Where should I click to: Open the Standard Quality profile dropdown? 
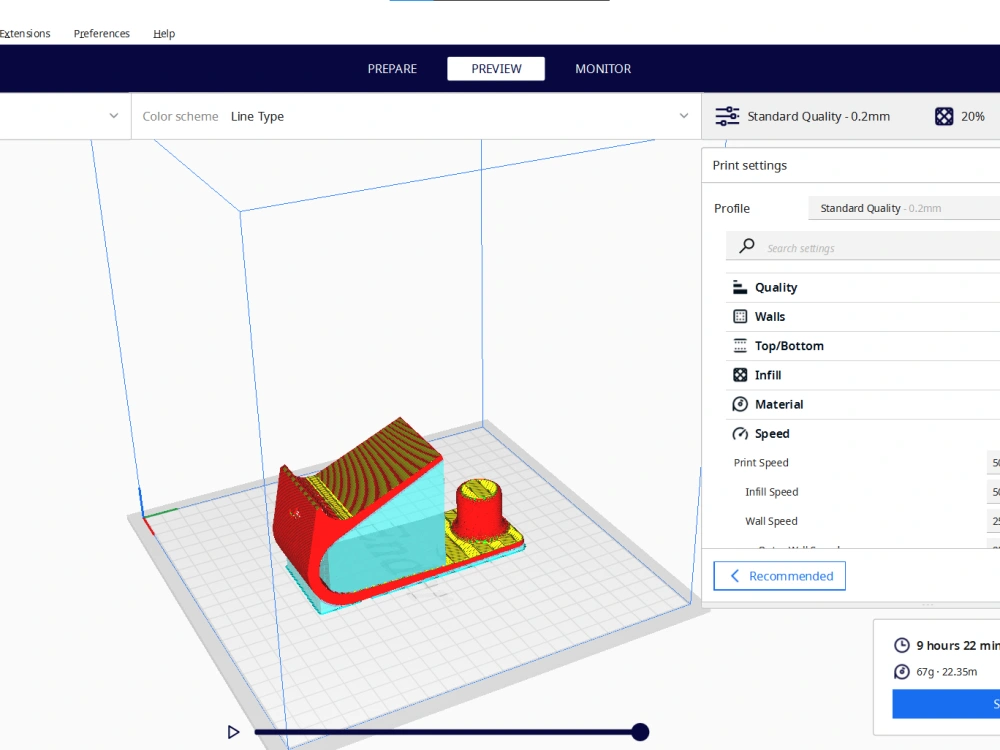(x=904, y=208)
